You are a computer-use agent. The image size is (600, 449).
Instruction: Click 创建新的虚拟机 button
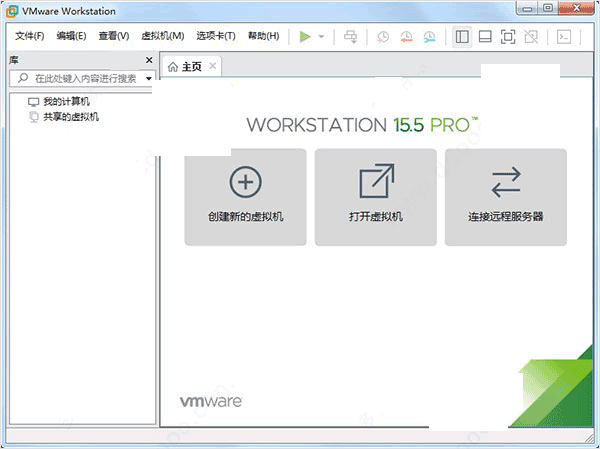click(245, 197)
